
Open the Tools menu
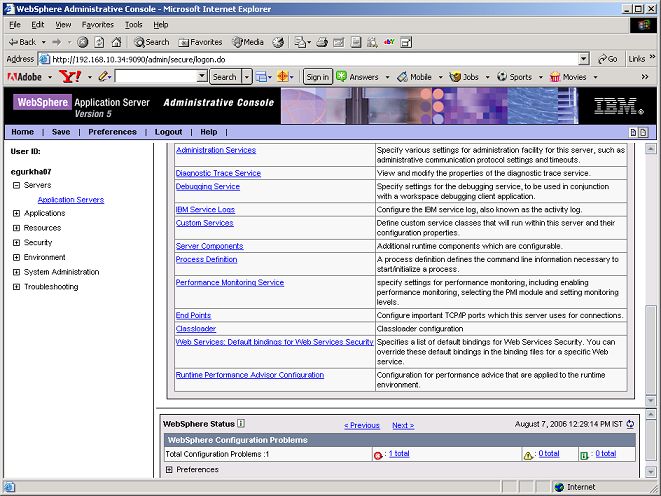133,25
